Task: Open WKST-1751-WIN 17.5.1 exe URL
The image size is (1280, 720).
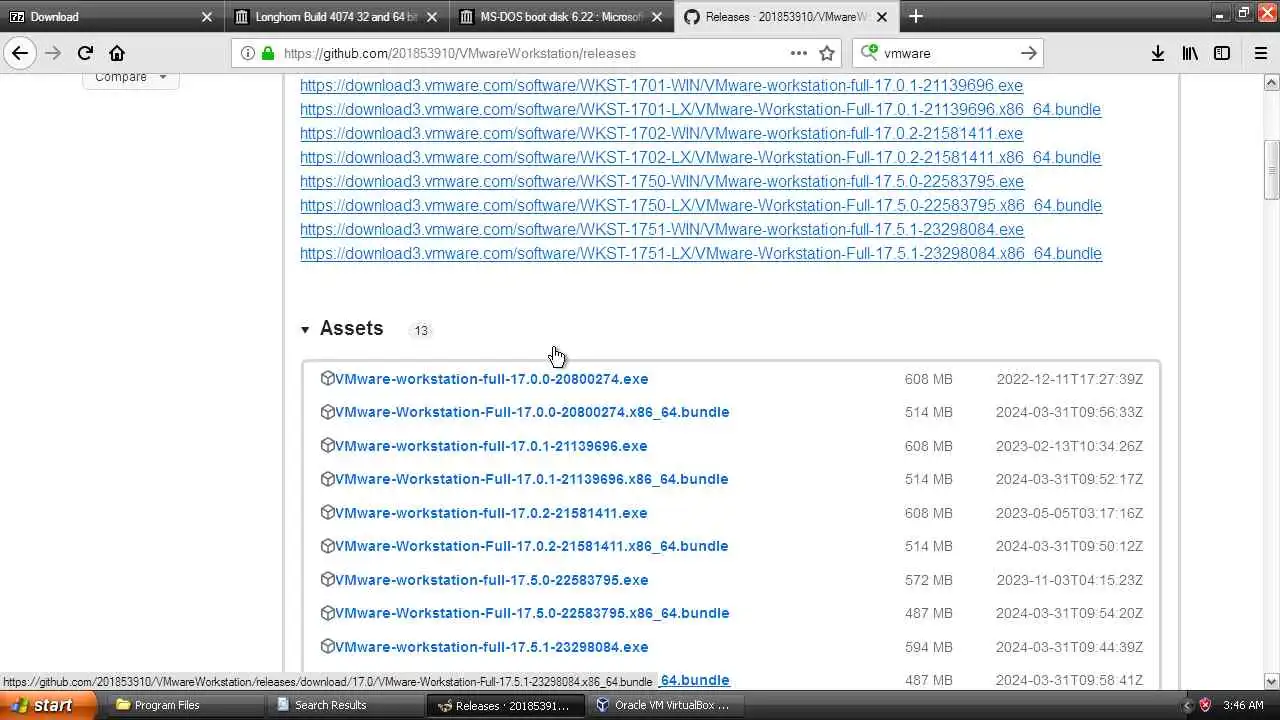Action: point(662,230)
